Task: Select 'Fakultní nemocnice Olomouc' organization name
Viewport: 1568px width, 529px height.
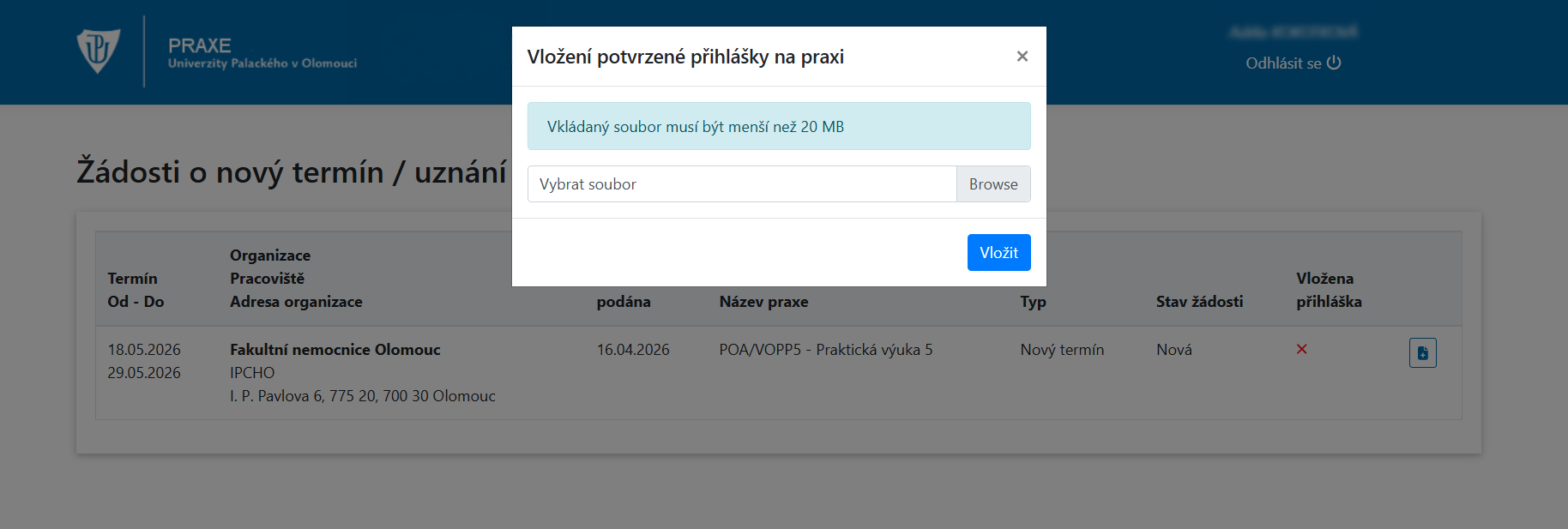Action: point(335,350)
